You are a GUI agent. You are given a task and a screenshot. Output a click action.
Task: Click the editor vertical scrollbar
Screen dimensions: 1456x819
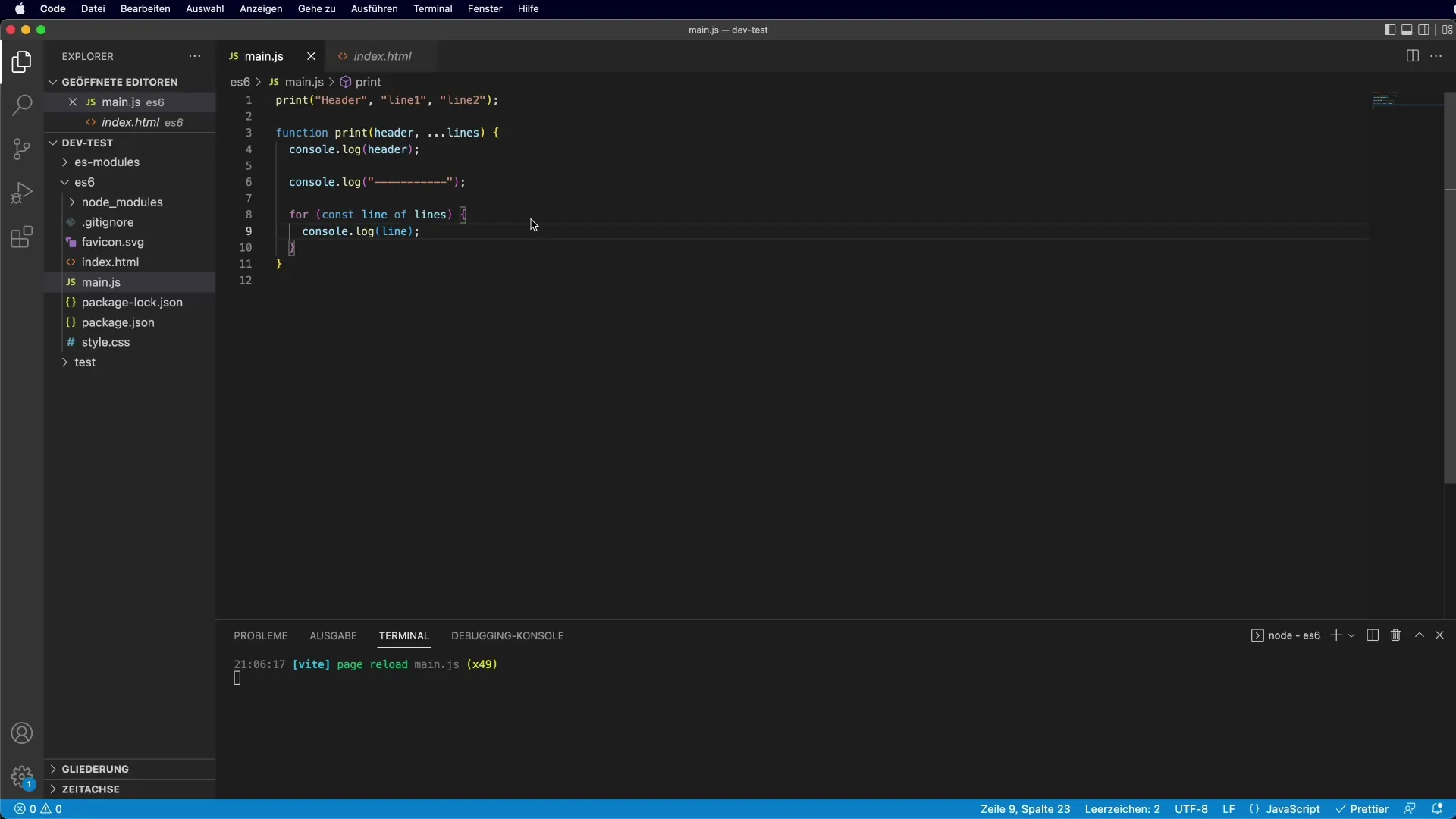click(x=1450, y=288)
